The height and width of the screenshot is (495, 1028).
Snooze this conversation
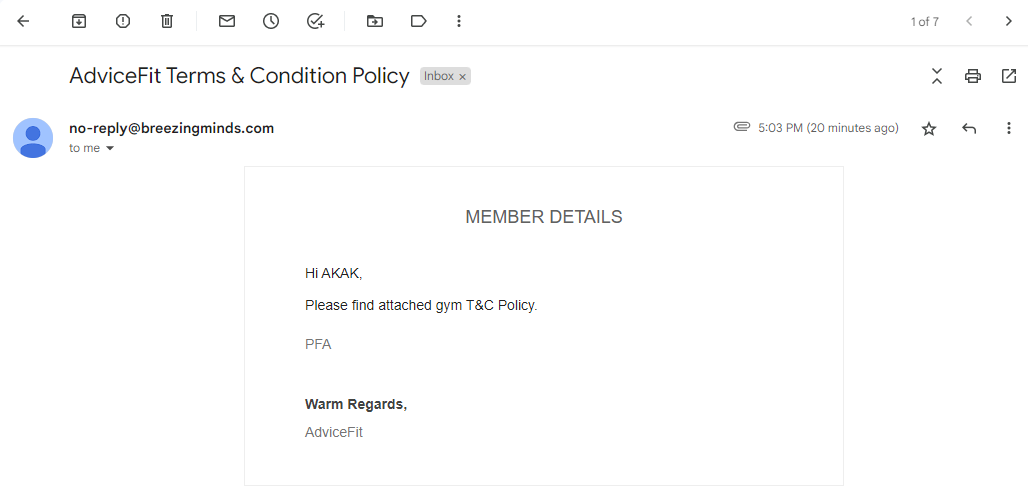click(x=271, y=21)
